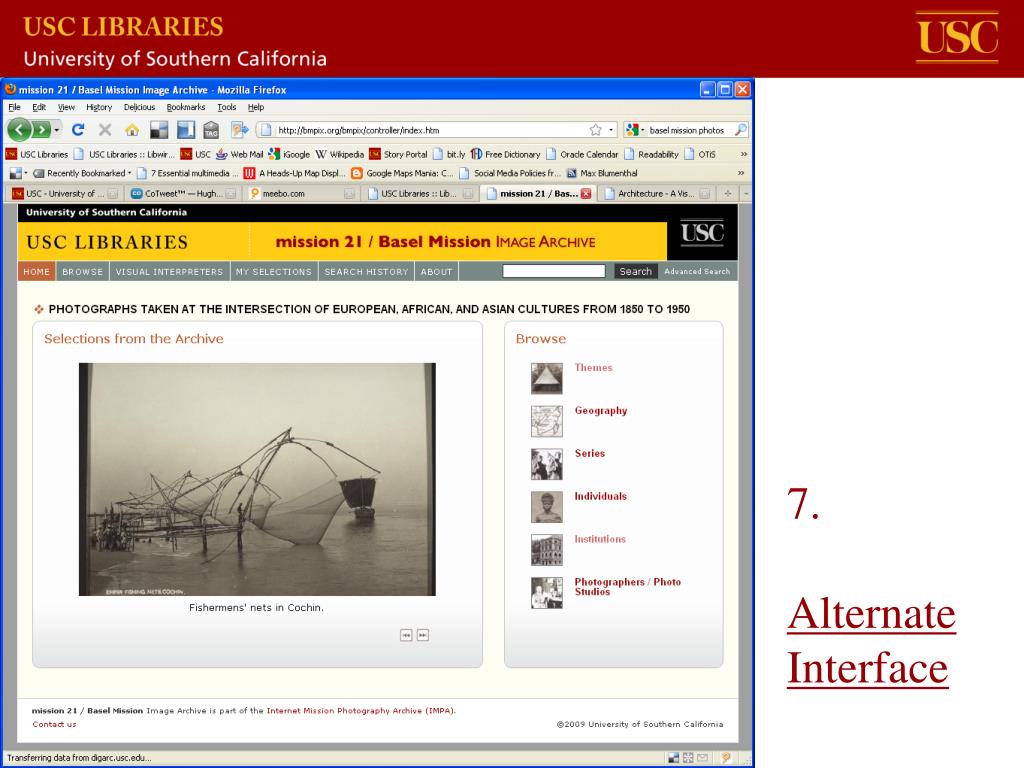Open the Free Dictionary bookmark
This screenshot has height=768, width=1024.
pyautogui.click(x=505, y=154)
